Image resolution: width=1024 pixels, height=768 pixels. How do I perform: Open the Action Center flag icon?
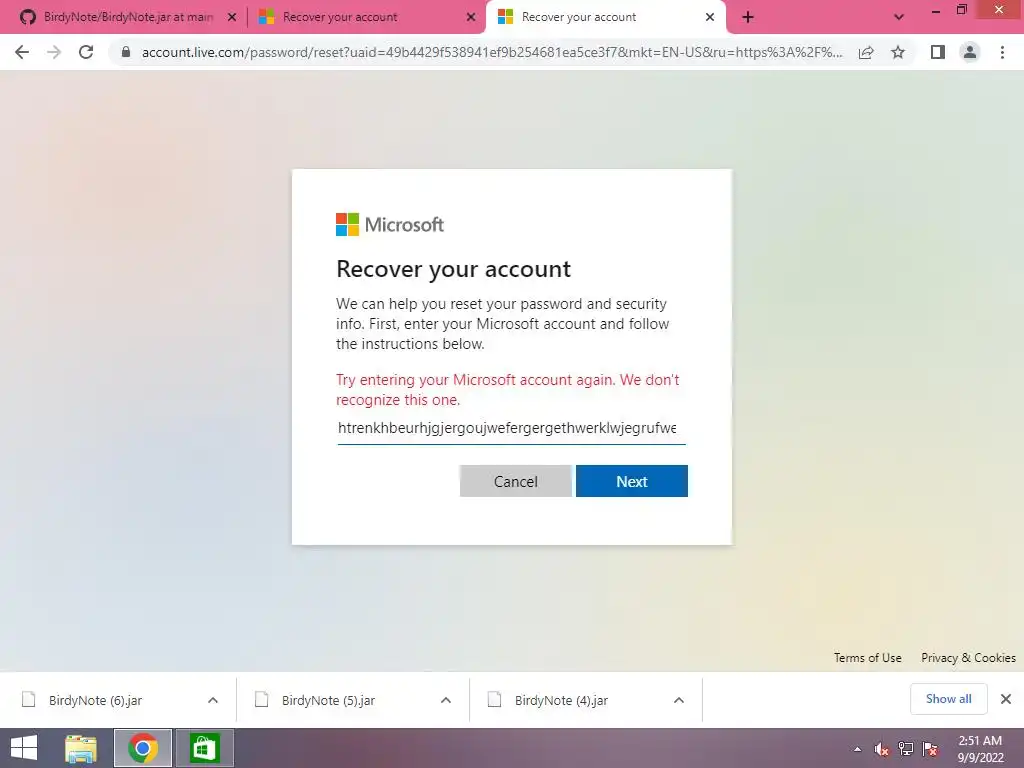(x=930, y=749)
